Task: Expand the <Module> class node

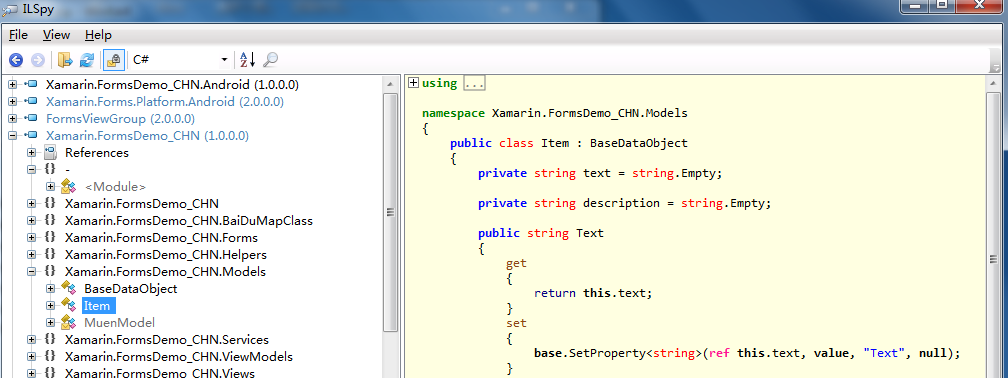Action: point(50,186)
